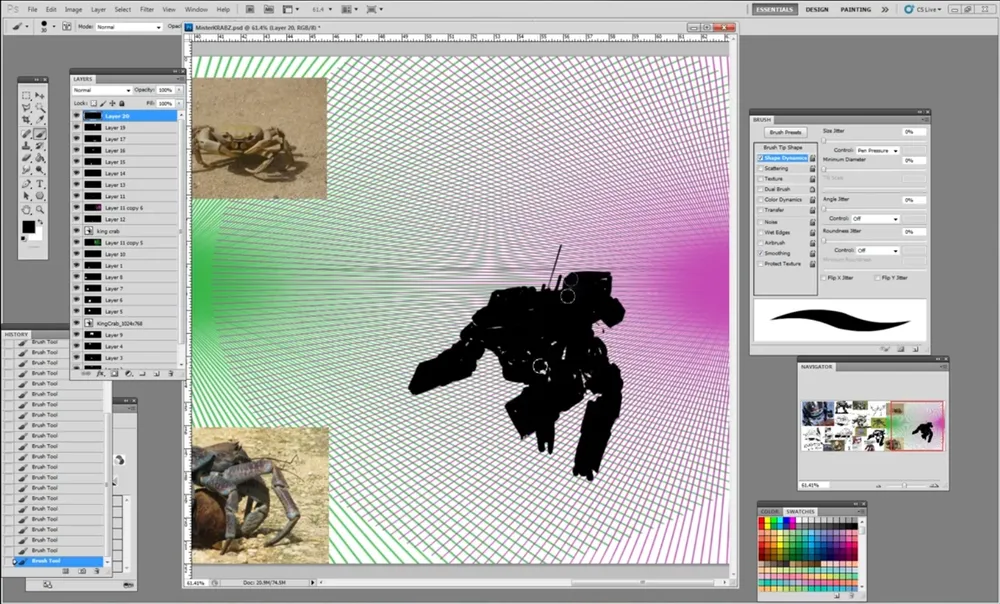Hide Layer 19 using its eye icon

[x=76, y=128]
